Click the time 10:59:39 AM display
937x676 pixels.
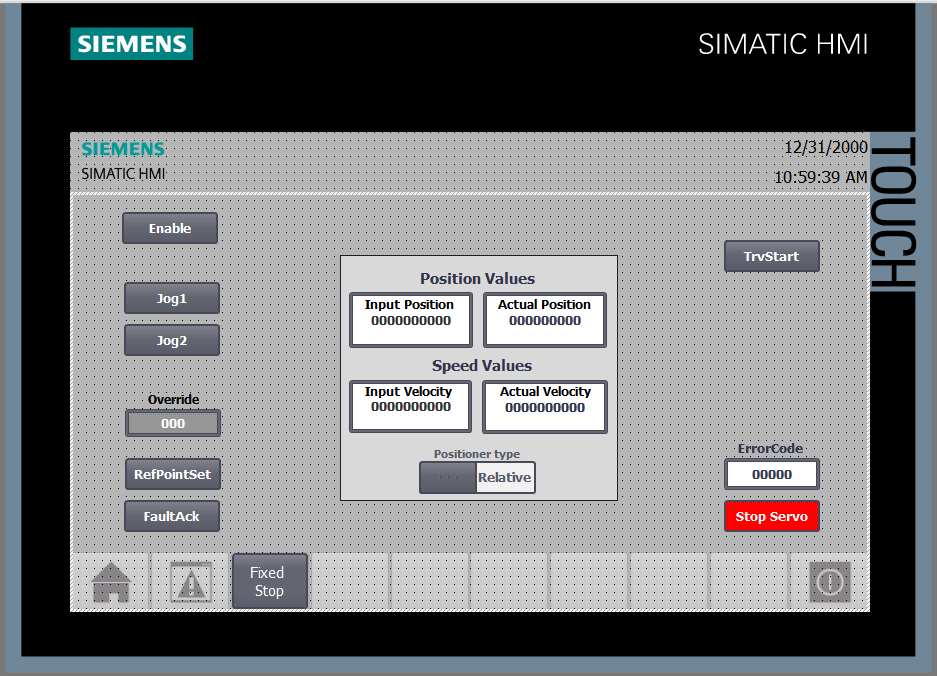pos(820,178)
